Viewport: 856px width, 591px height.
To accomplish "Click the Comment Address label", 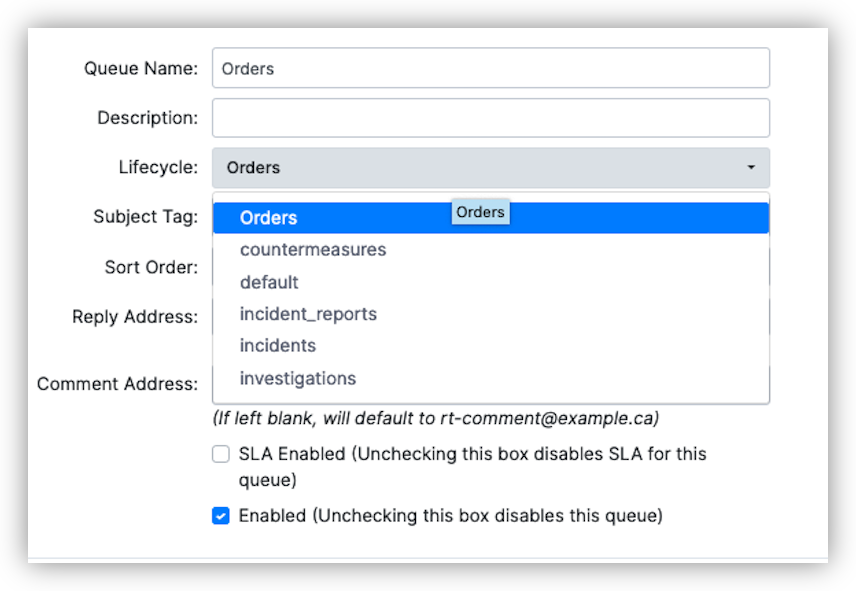I will tap(117, 384).
